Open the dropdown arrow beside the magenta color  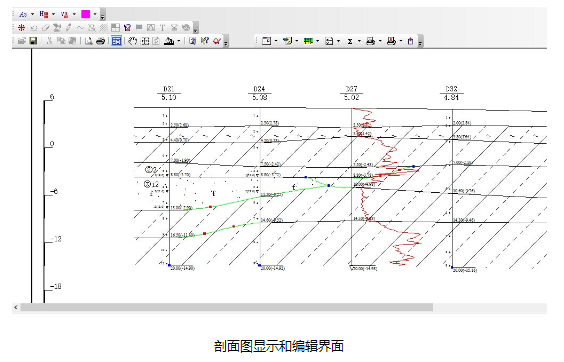click(95, 14)
